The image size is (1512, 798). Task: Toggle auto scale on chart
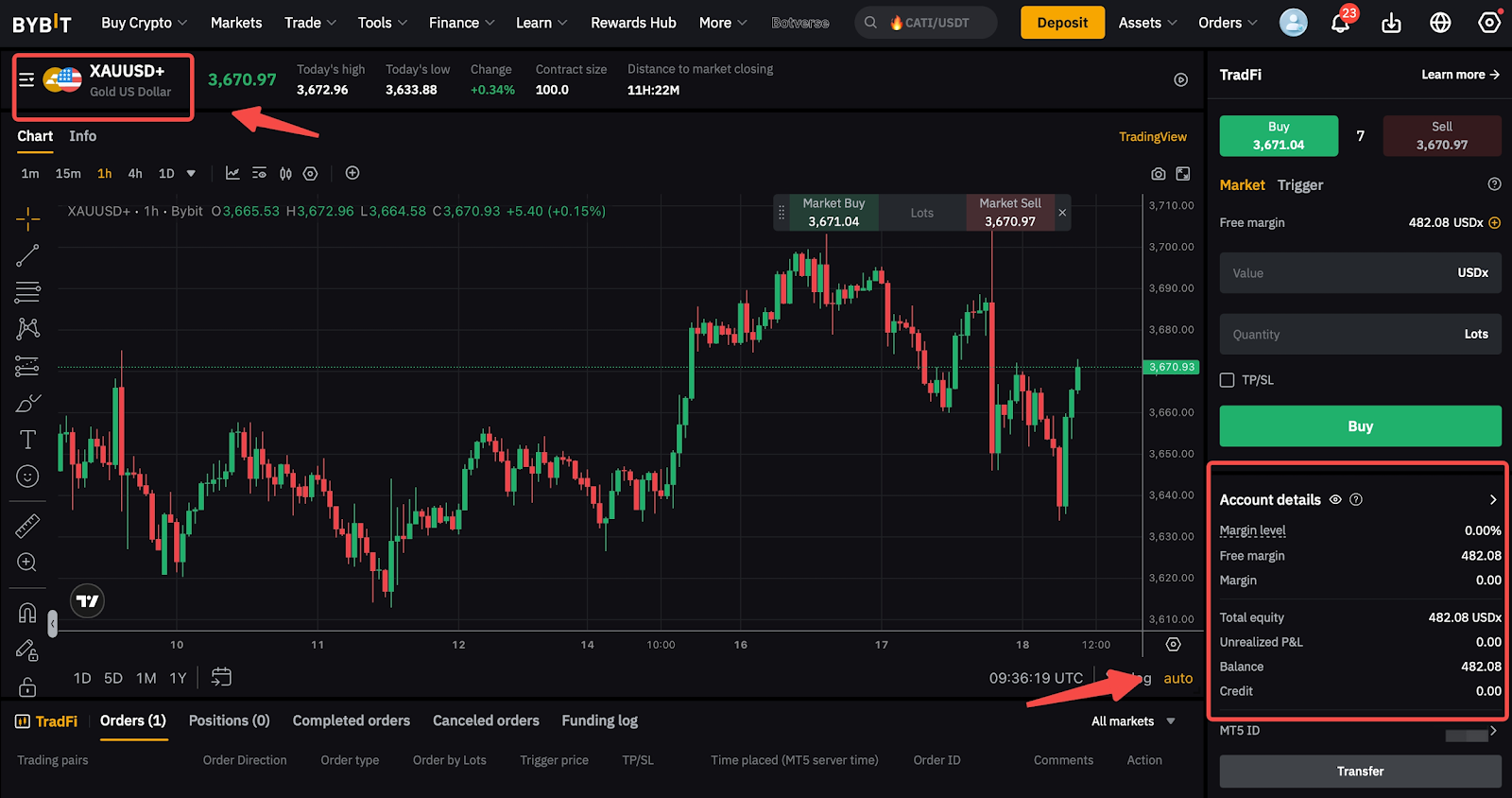tap(1177, 678)
